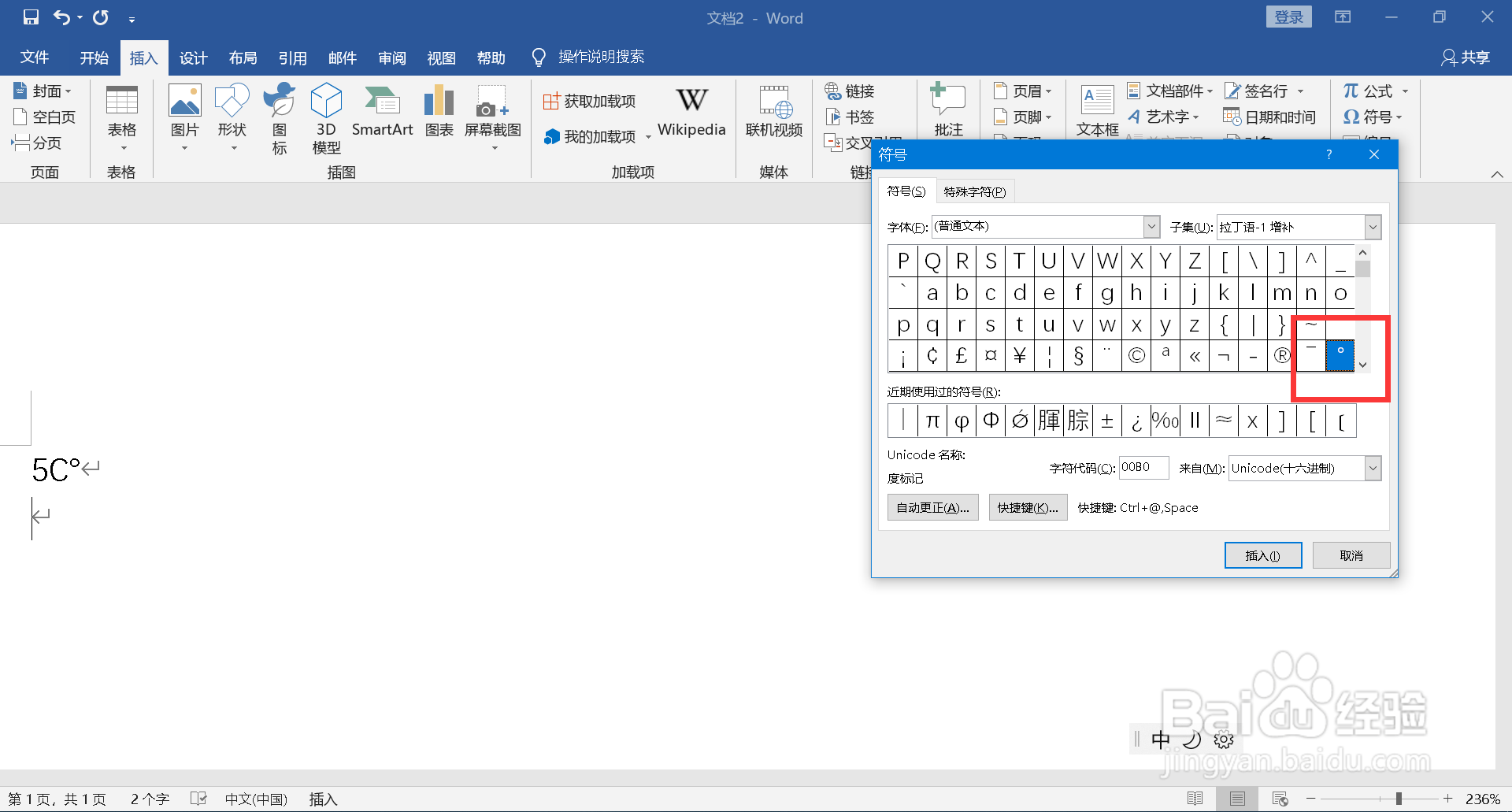Viewport: 1512px width, 812px height.
Task: Click the zoom in plus button
Action: 1447,799
